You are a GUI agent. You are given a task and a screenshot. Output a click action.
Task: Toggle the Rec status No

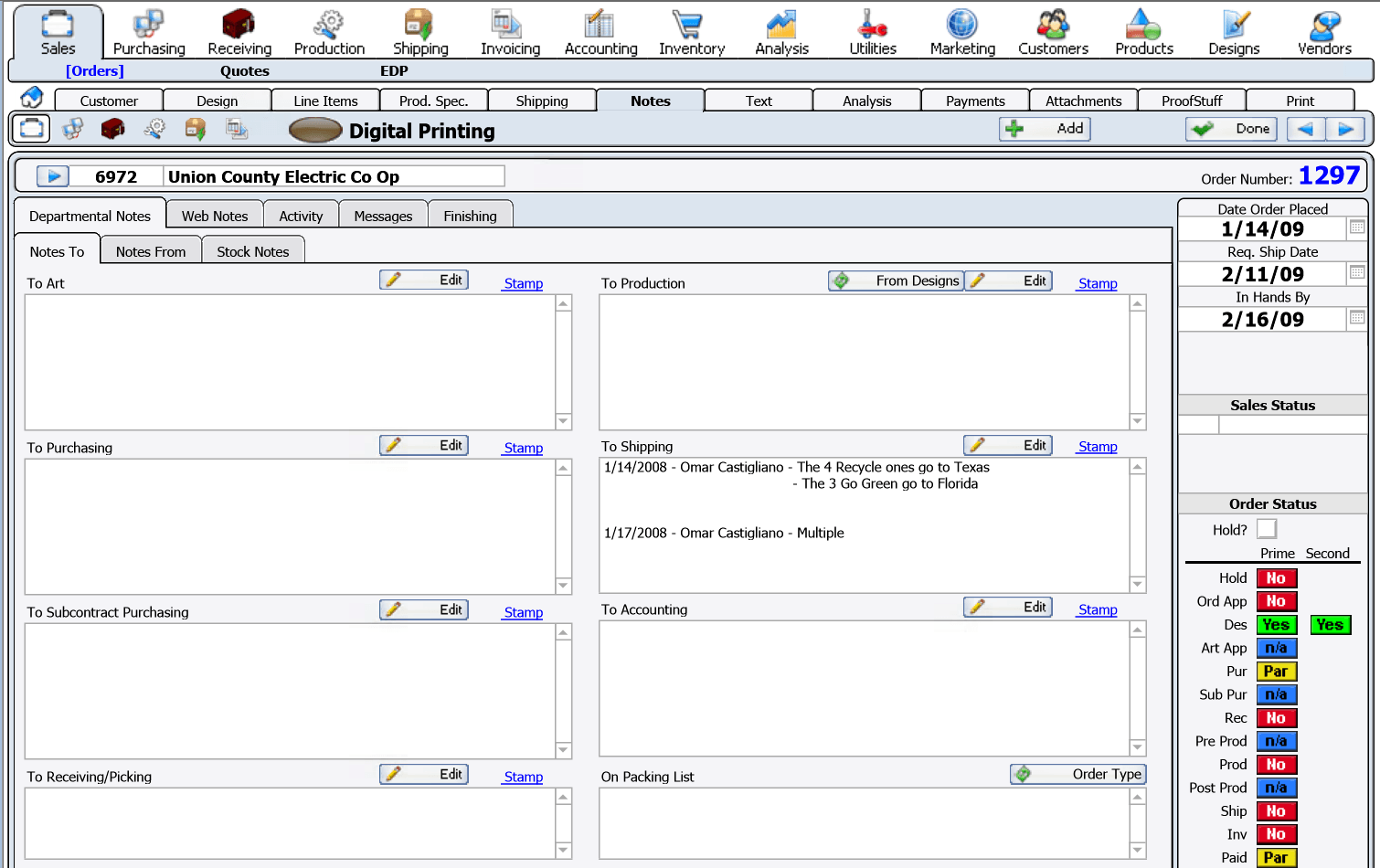click(1276, 718)
